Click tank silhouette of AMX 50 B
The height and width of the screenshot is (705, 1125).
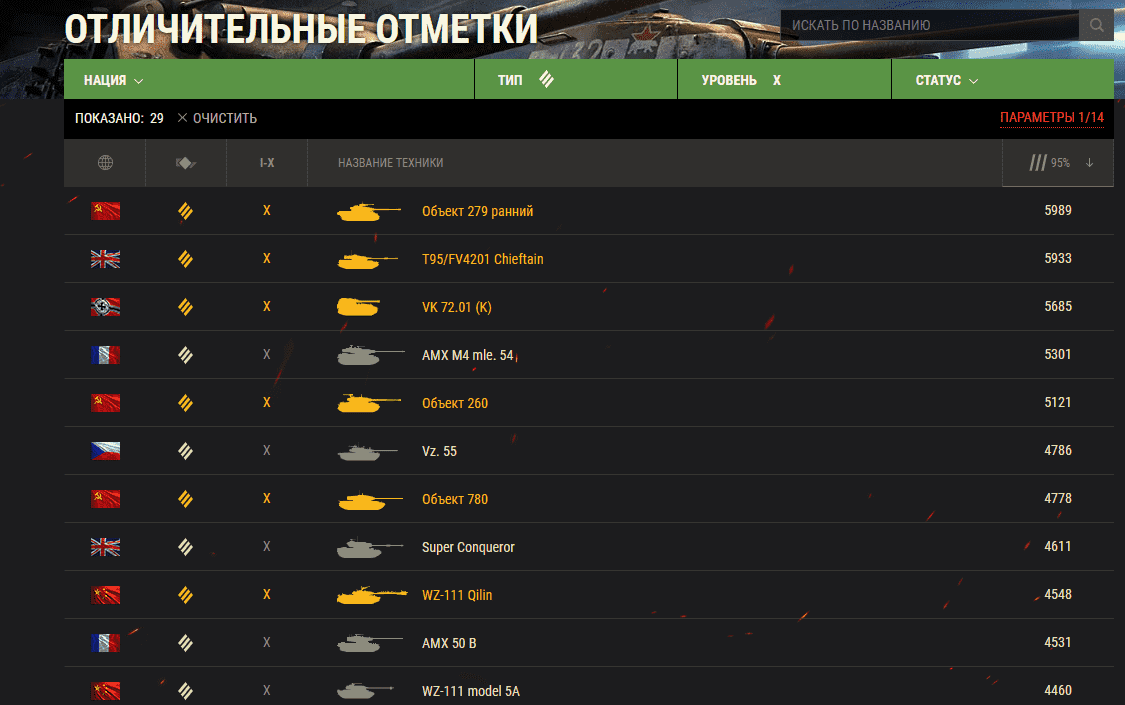[x=369, y=643]
